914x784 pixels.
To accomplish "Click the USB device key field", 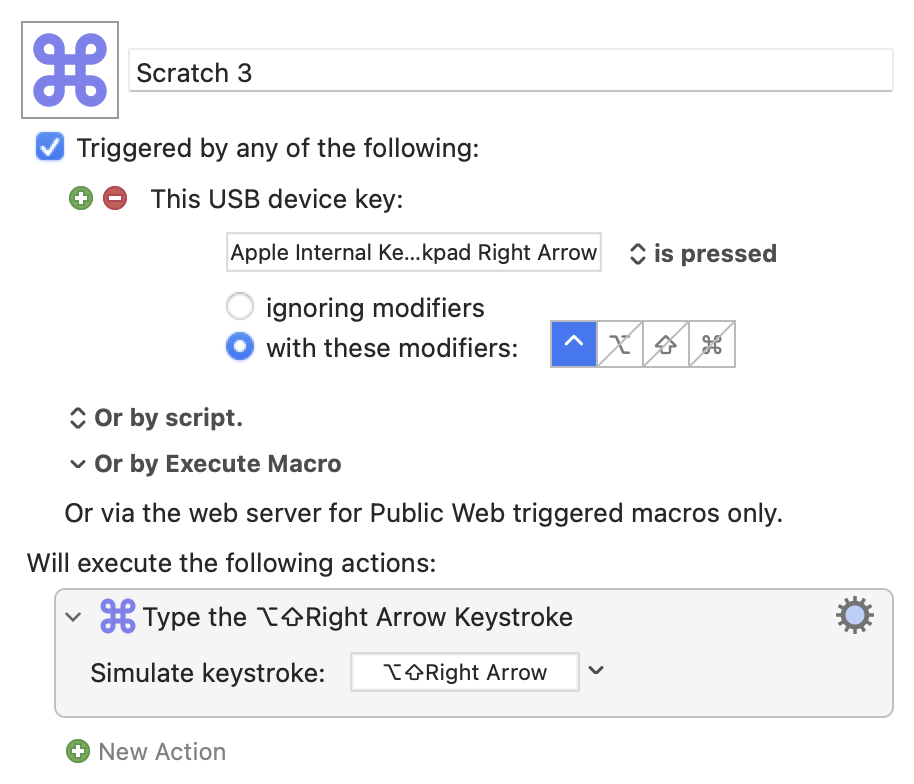I will click(414, 253).
